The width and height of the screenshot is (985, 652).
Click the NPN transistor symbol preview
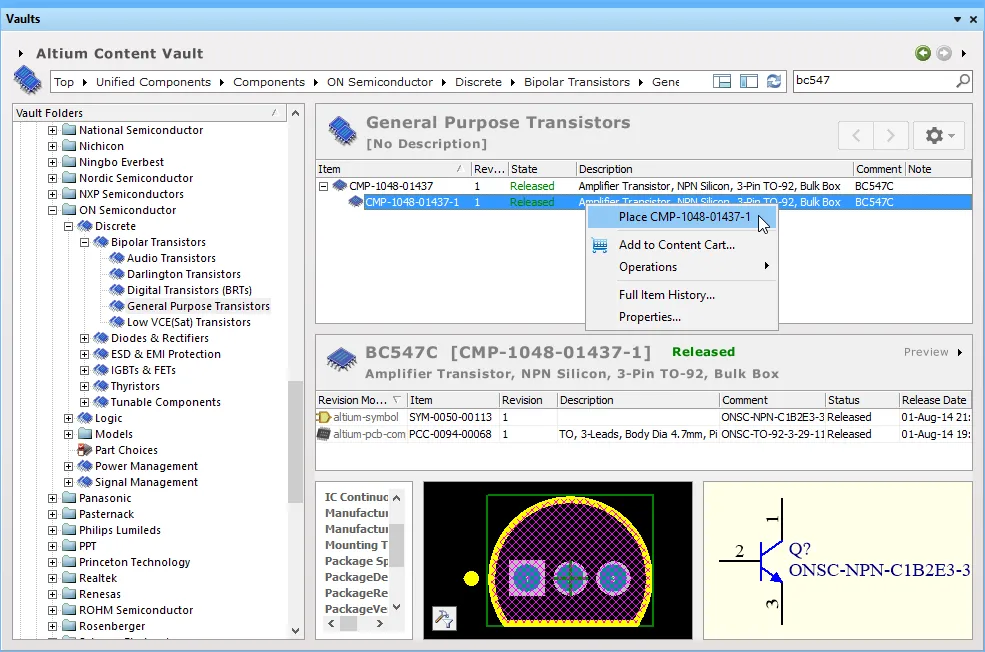pos(838,560)
